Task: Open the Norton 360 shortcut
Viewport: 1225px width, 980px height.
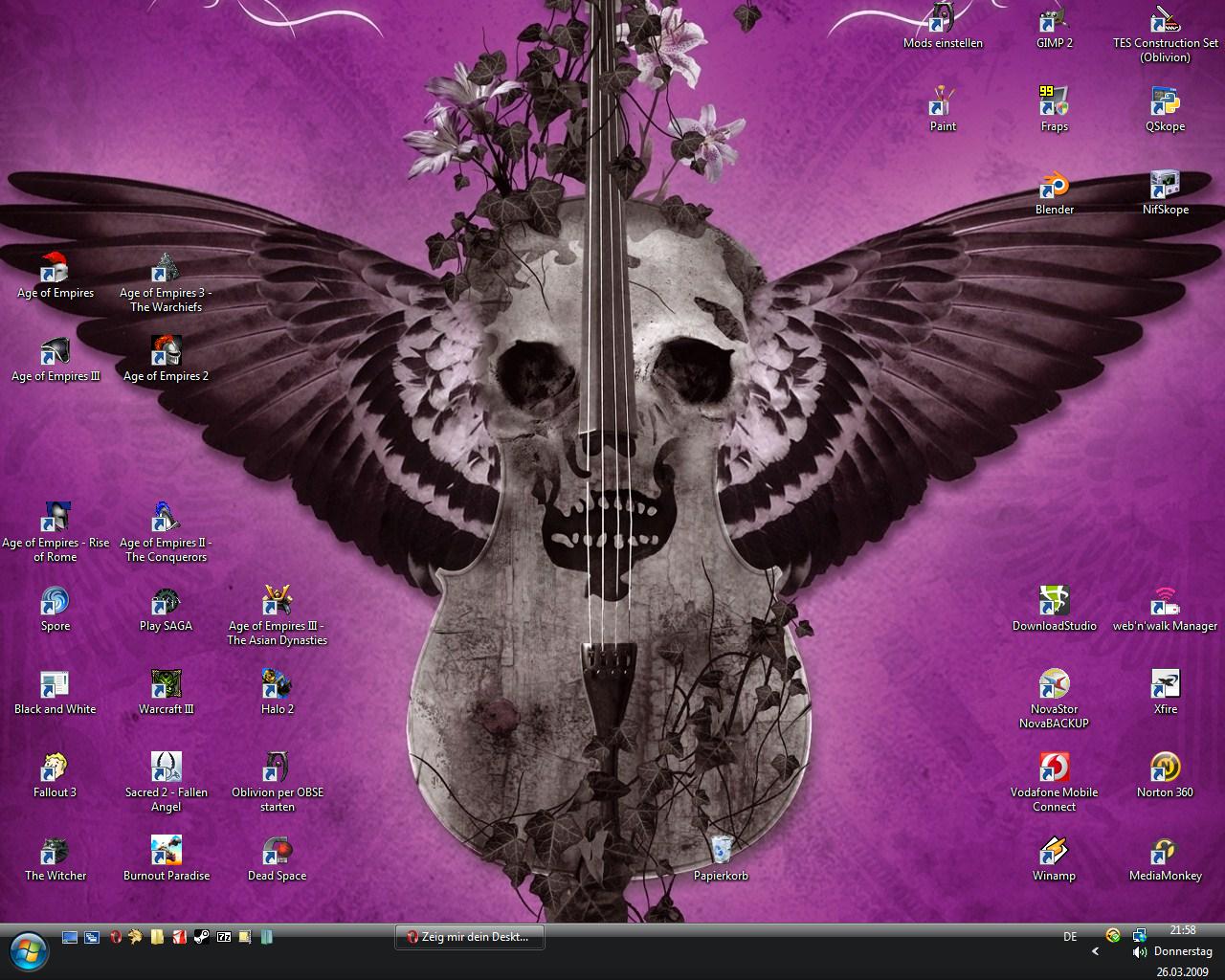Action: coord(1165,770)
